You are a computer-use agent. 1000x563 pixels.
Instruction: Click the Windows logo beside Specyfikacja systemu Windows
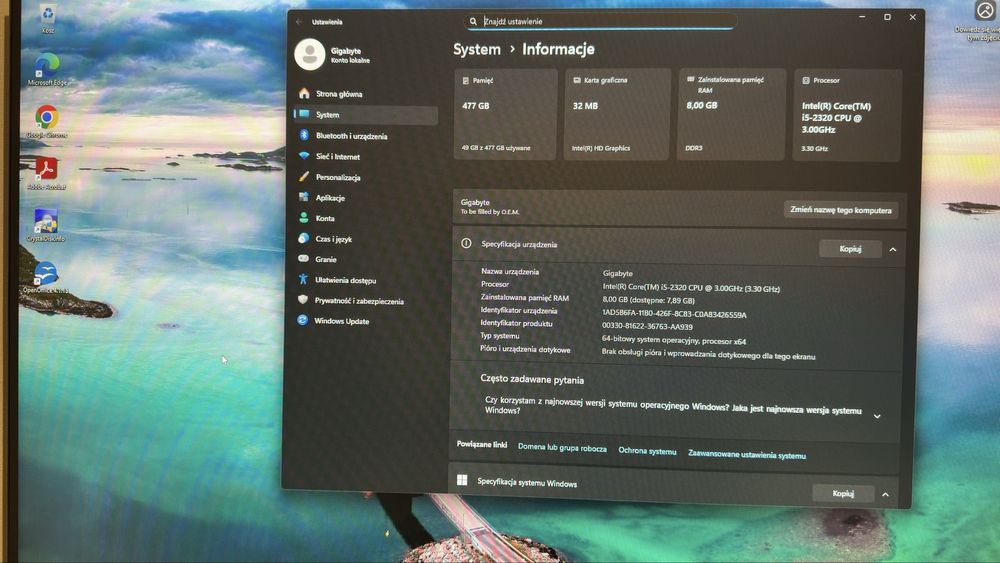(462, 479)
